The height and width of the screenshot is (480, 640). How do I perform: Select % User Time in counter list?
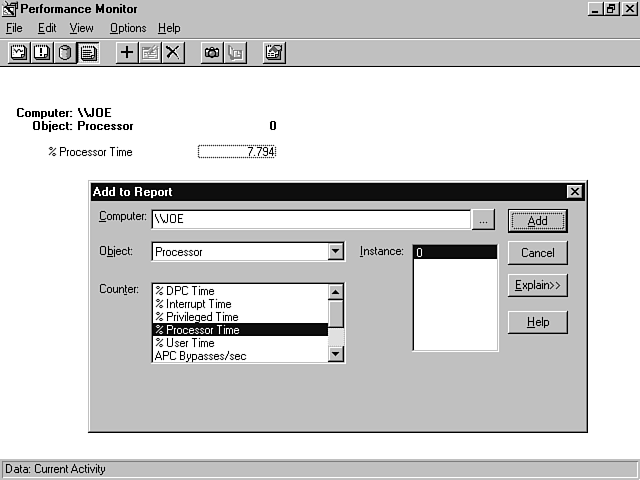point(187,343)
